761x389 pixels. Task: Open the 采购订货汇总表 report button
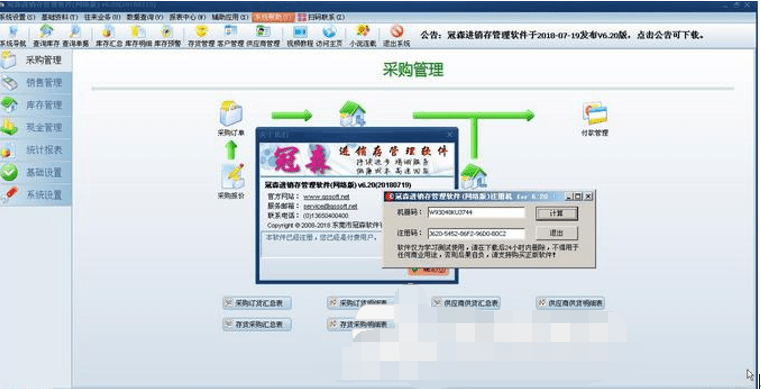coord(257,303)
